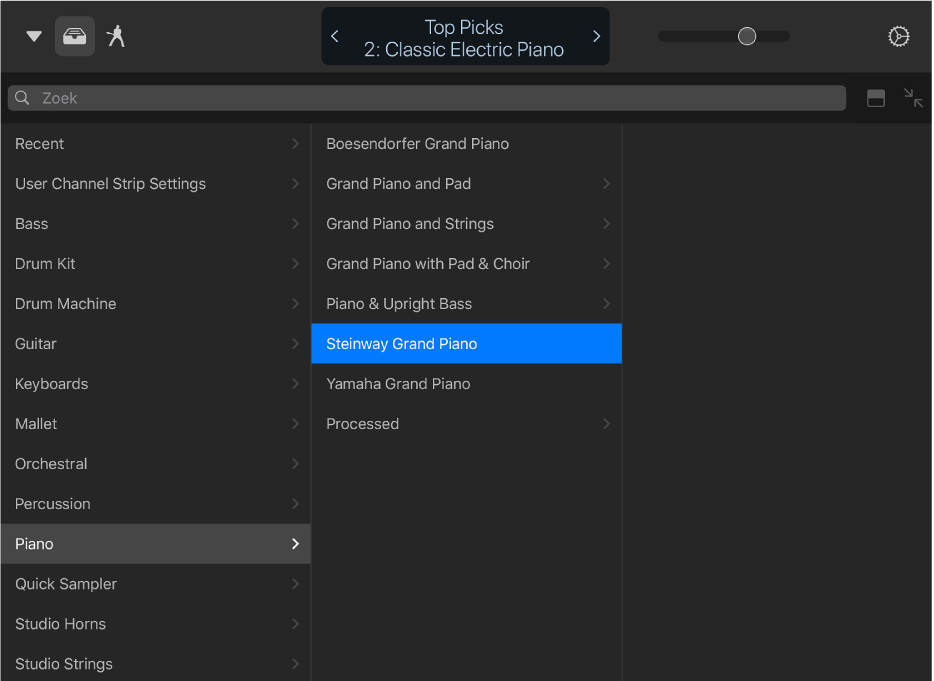The width and height of the screenshot is (934, 681).
Task: Collapse the library with arrows icon
Action: click(913, 98)
